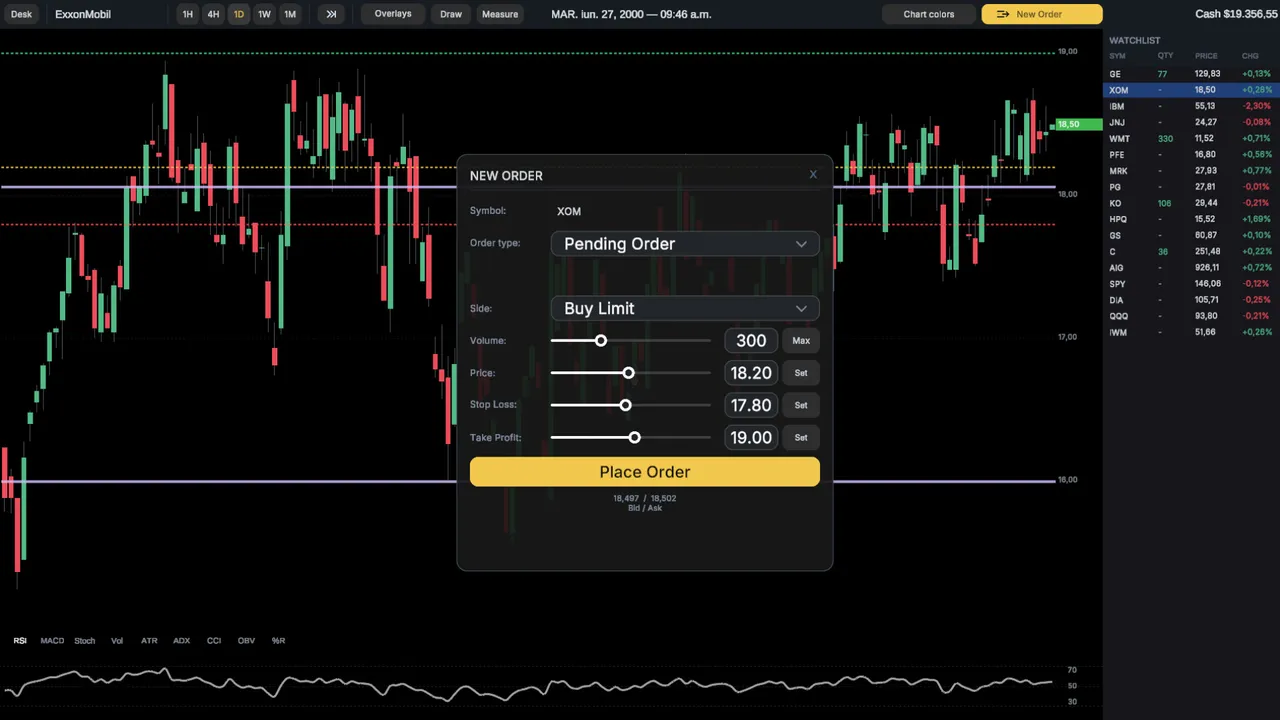Select HPQ in the watchlist
The height and width of the screenshot is (720, 1280).
click(x=1191, y=219)
